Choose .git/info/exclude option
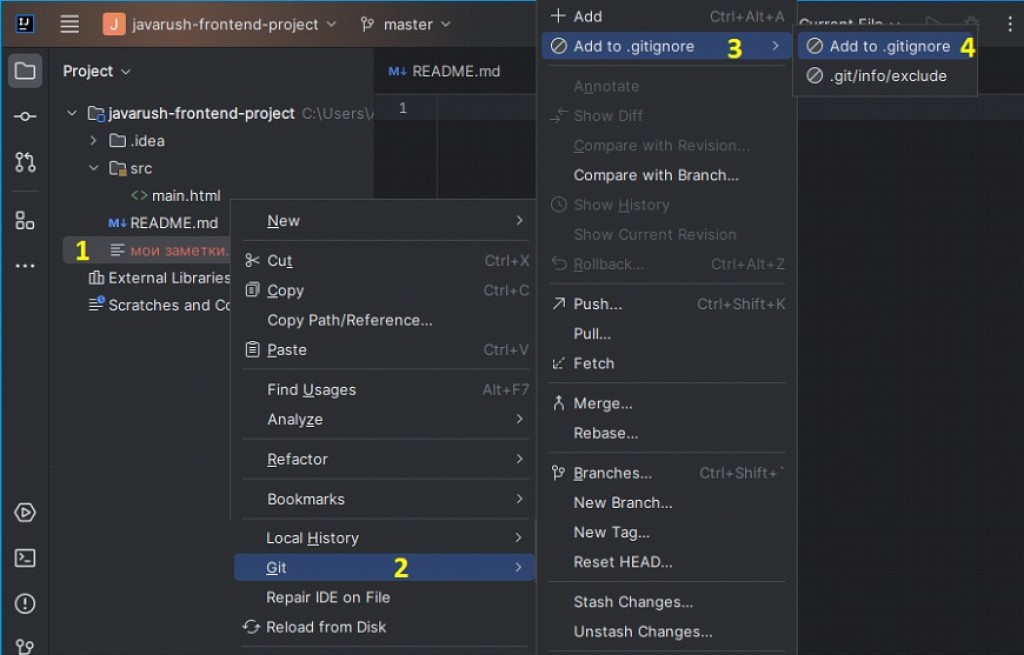Viewport: 1024px width, 655px height. pos(887,76)
